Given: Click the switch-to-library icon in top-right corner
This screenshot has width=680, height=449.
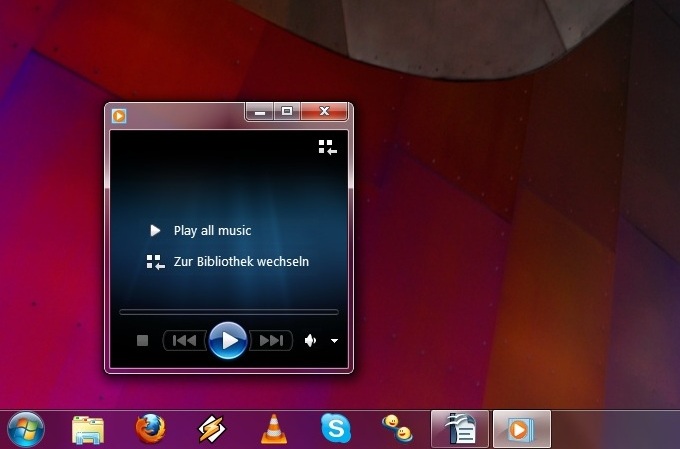Looking at the screenshot, I should click(x=328, y=147).
